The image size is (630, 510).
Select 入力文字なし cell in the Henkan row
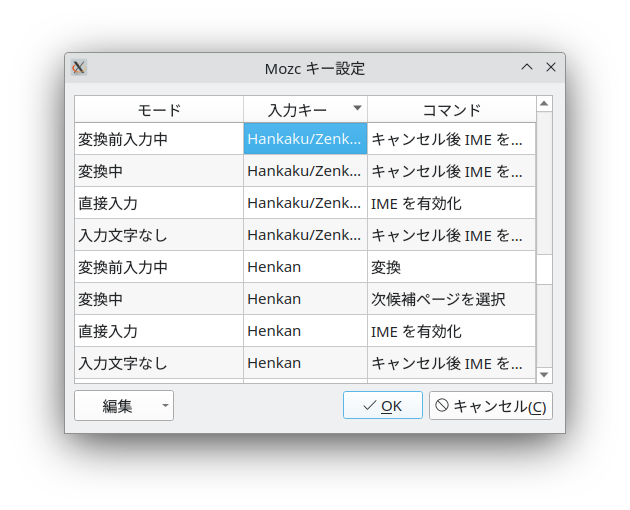(159, 363)
